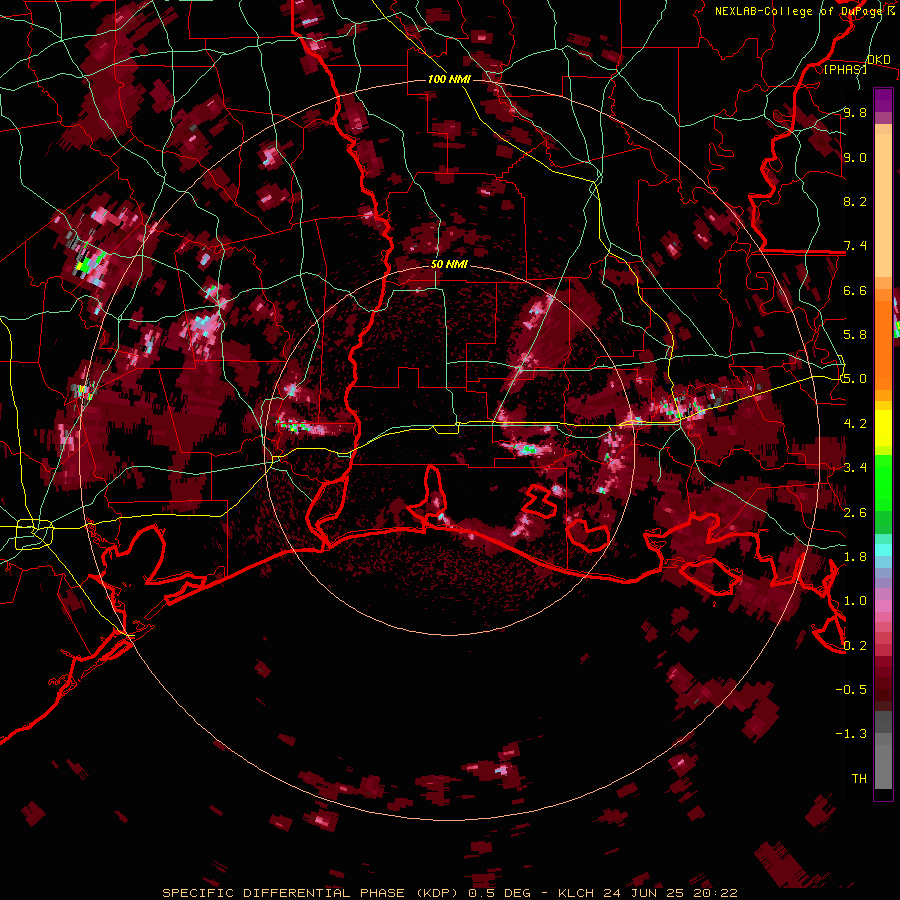This screenshot has width=900, height=900.
Task: Click the [PHAS] label above the color bar
Action: pos(845,69)
